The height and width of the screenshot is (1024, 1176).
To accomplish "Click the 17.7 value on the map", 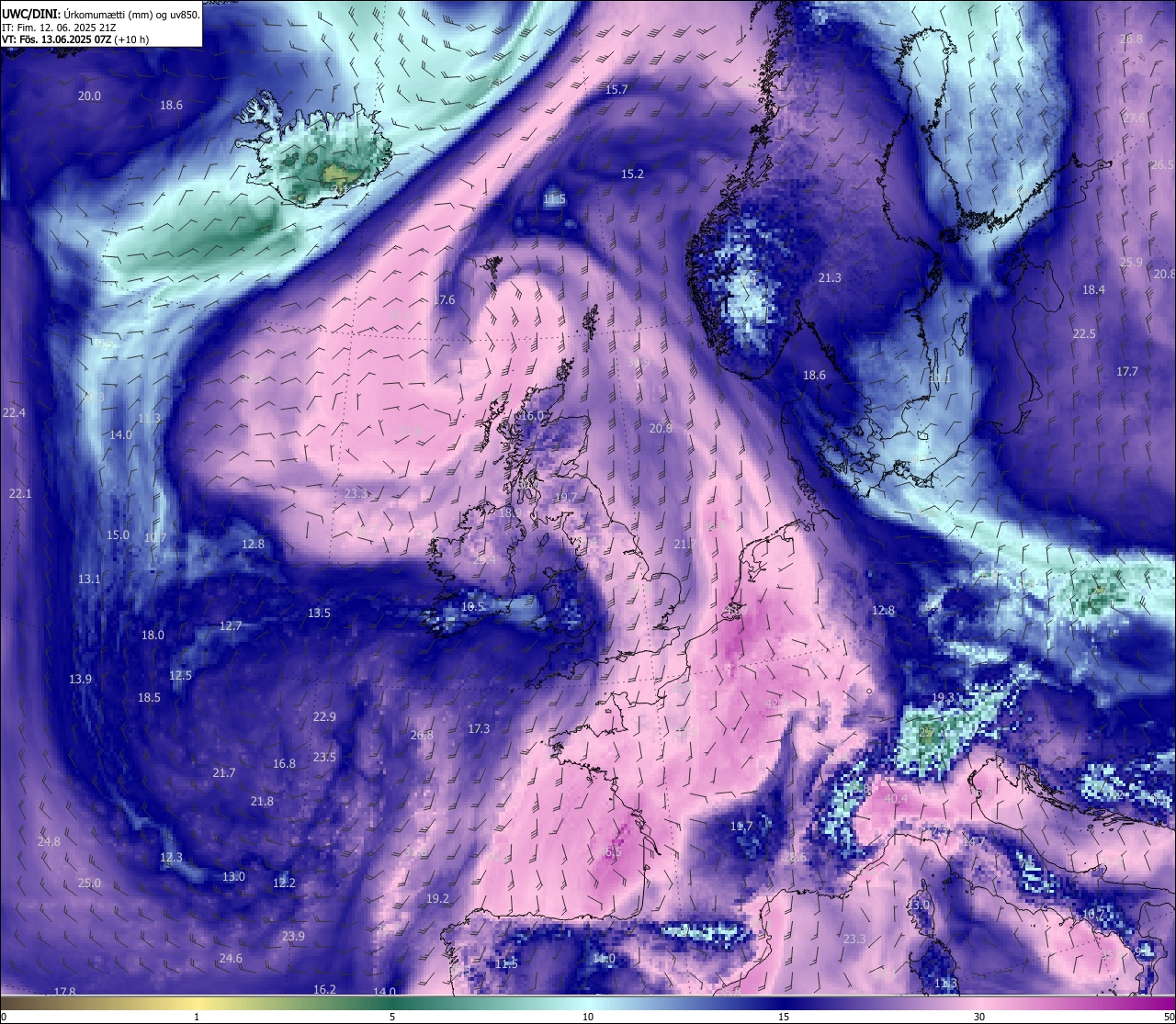I will coord(1127,372).
